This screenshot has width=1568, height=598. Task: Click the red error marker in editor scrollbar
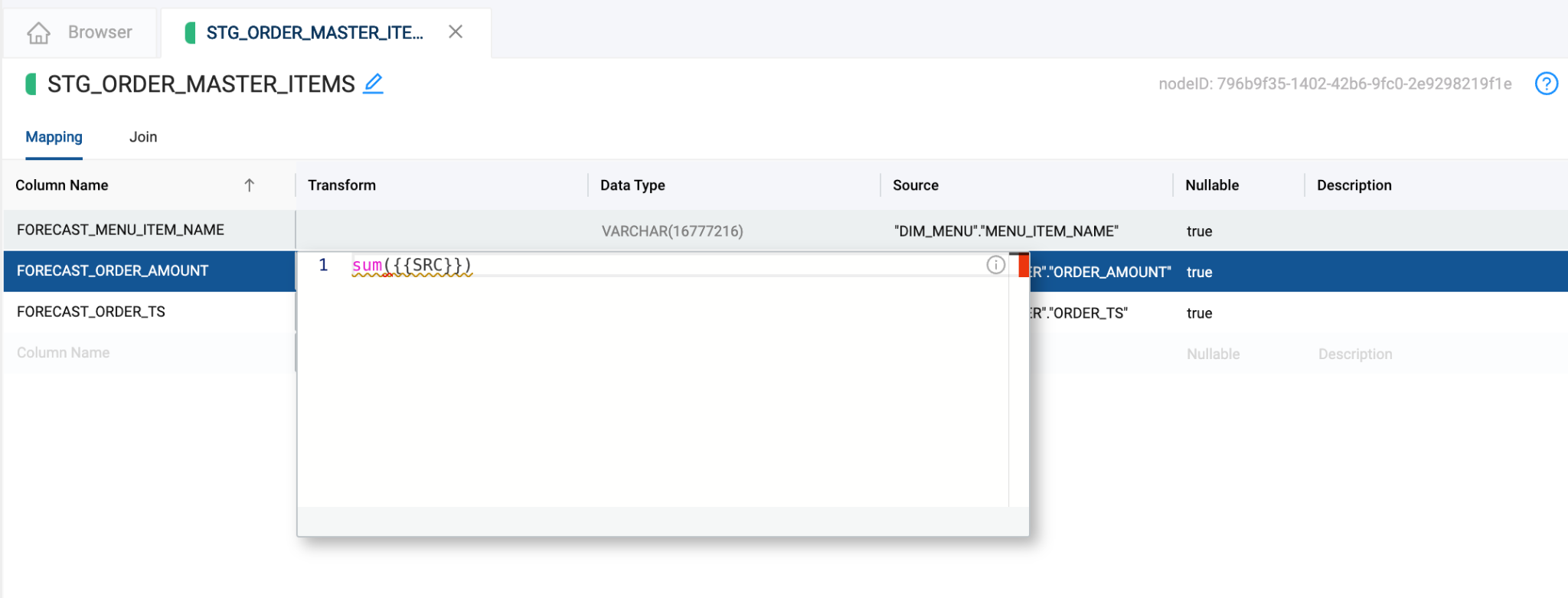point(1024,266)
